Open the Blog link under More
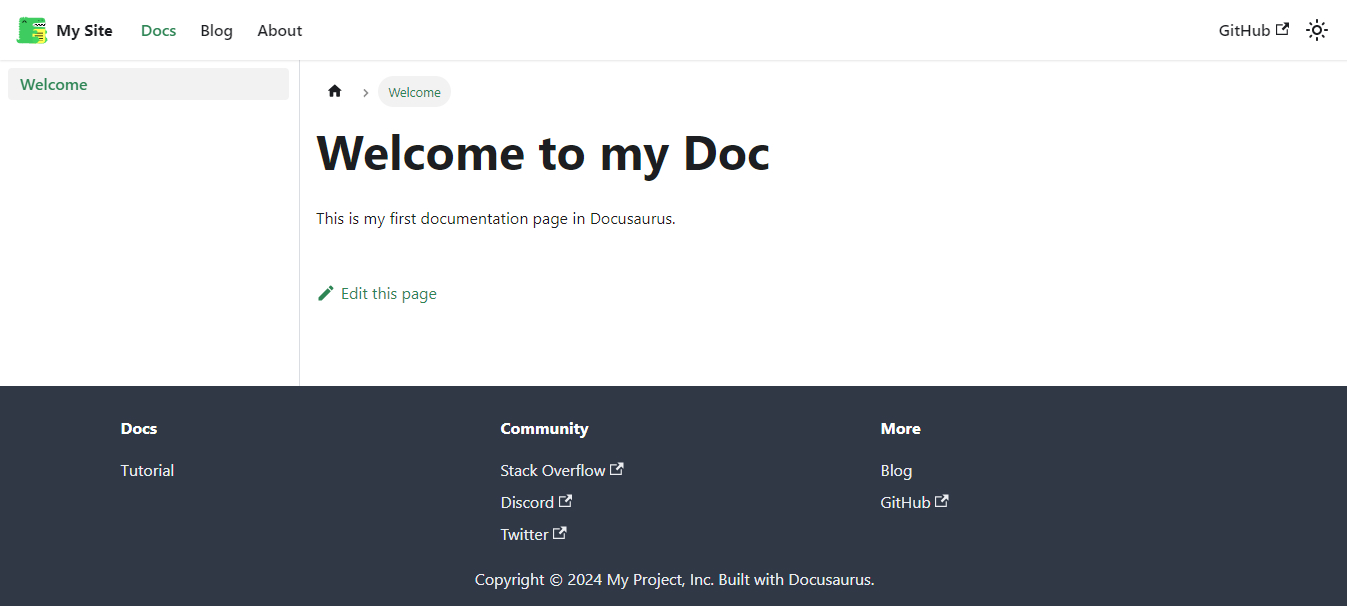This screenshot has width=1347, height=606. coord(896,469)
